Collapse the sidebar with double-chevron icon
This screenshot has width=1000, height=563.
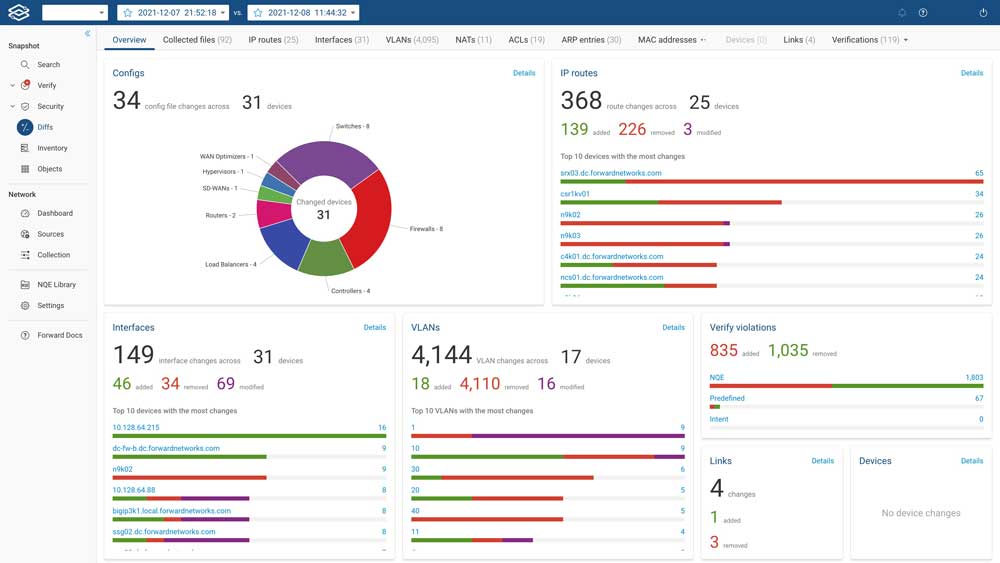point(87,34)
